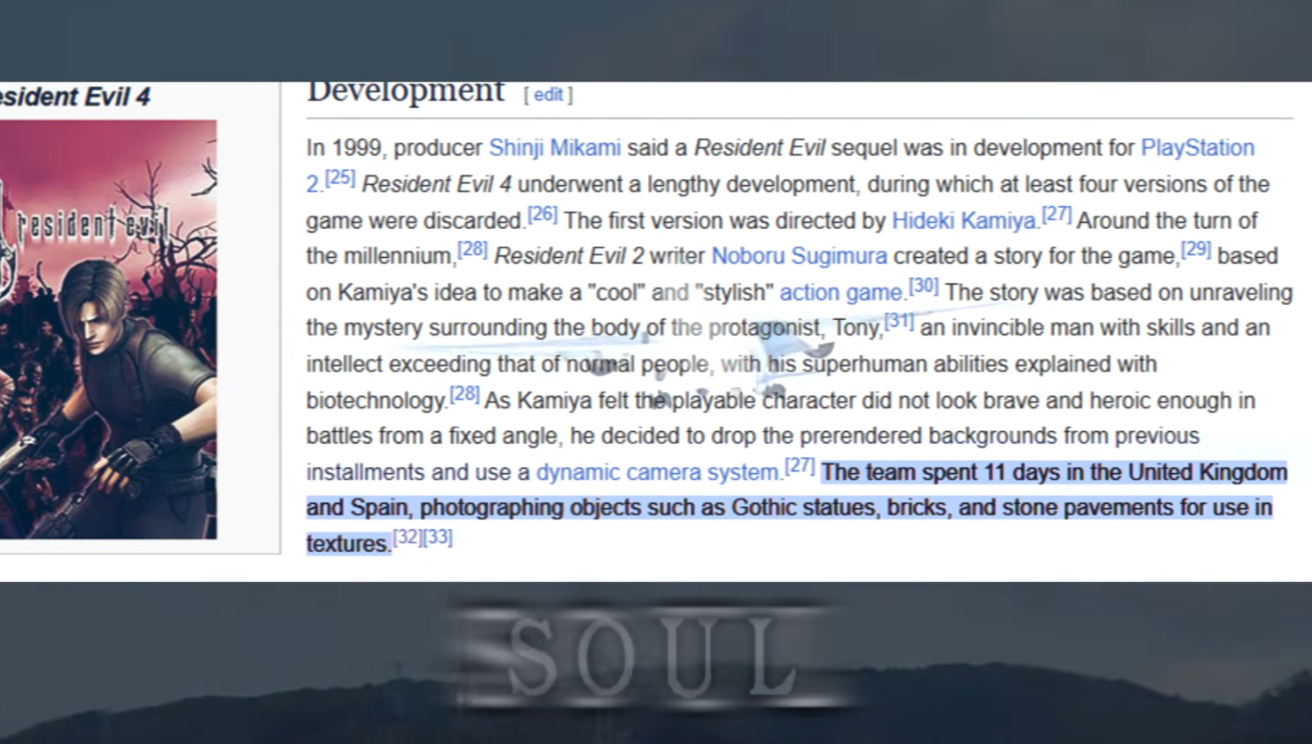The image size is (1312, 744).
Task: Click the highlighted words United Kingdom
Action: [1208, 472]
